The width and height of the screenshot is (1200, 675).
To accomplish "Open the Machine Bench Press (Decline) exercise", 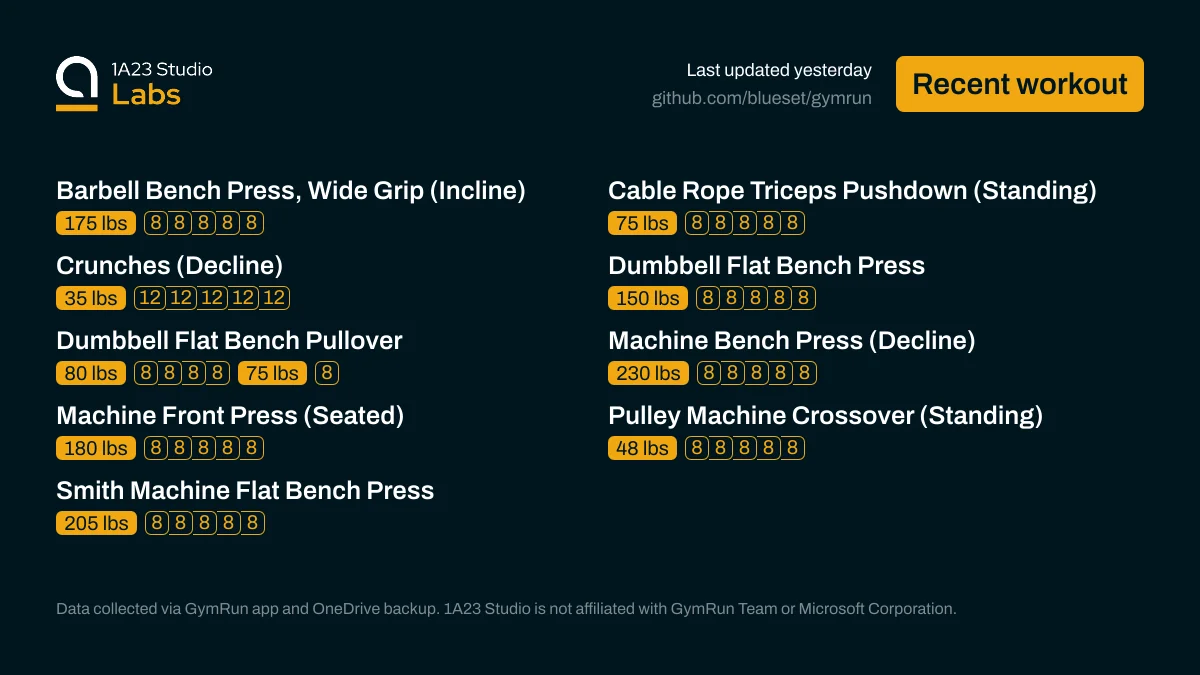I will (x=791, y=340).
